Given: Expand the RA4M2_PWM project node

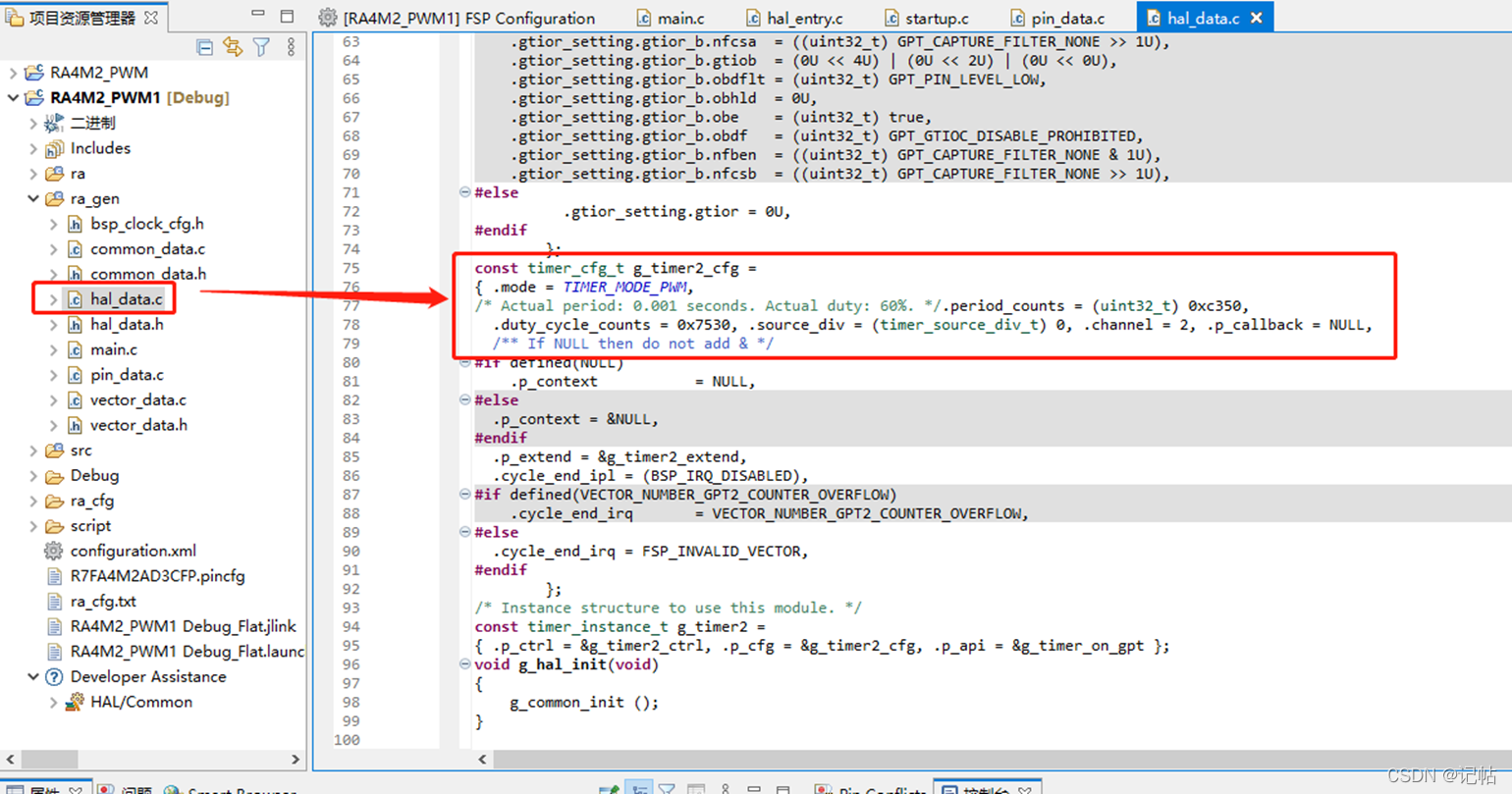Looking at the screenshot, I should click(13, 73).
